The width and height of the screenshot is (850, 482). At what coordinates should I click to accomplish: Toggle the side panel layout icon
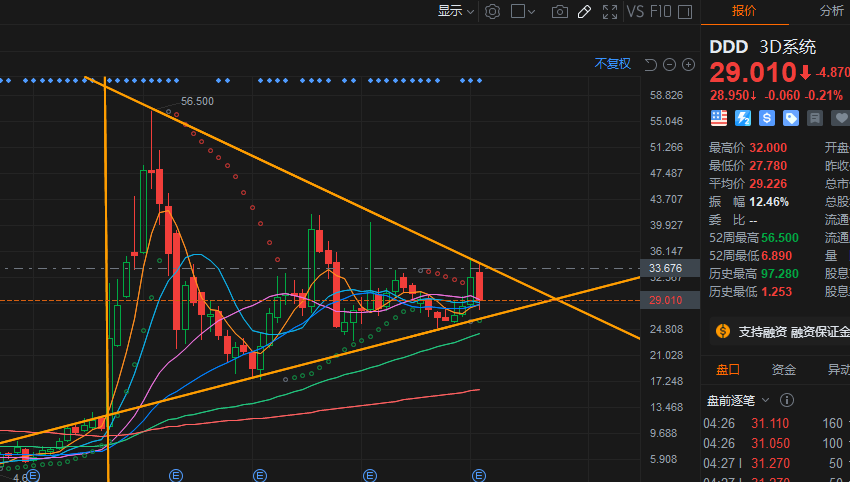[x=685, y=12]
